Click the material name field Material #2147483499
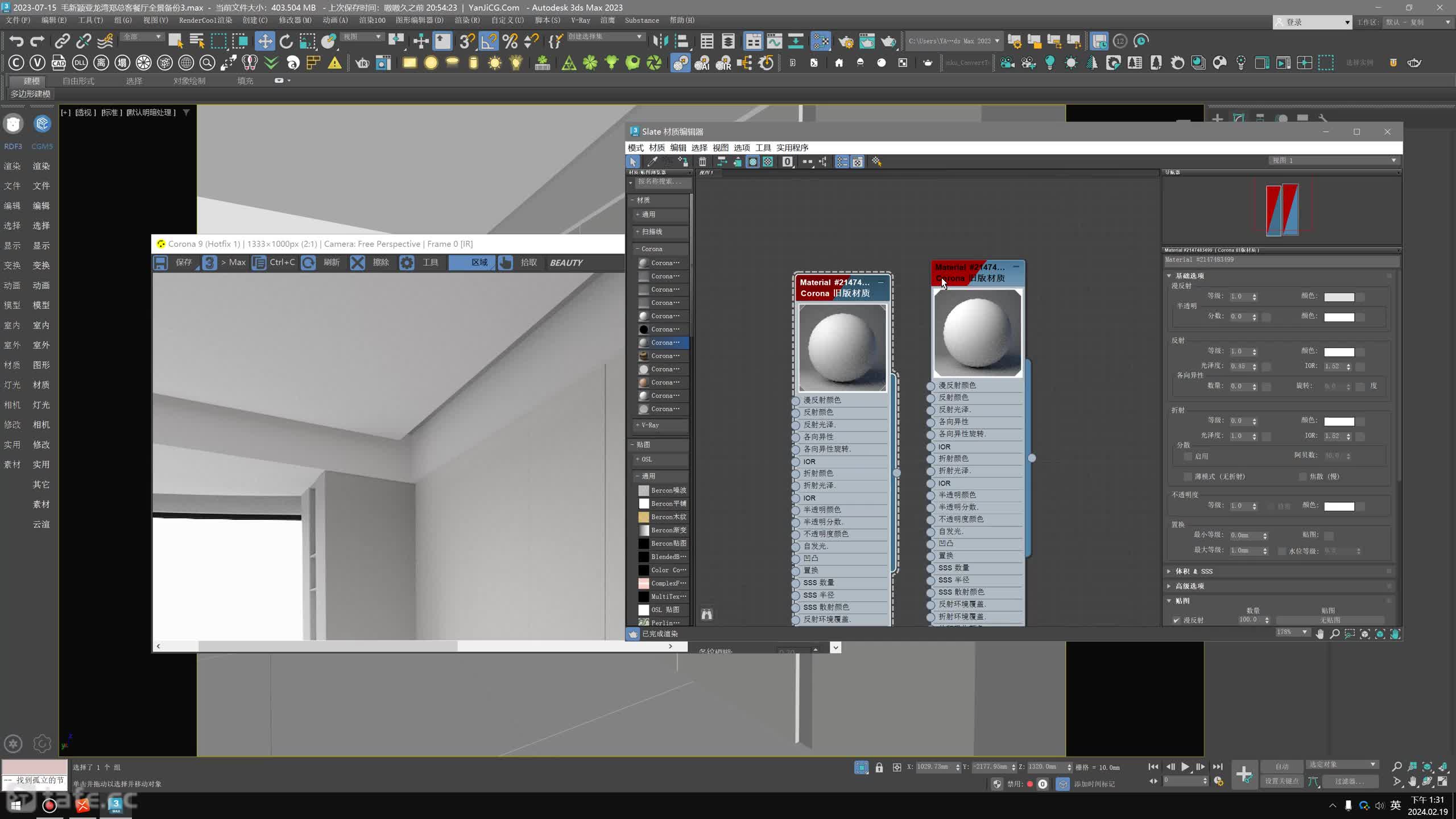Viewport: 1456px width, 819px height. [1281, 260]
